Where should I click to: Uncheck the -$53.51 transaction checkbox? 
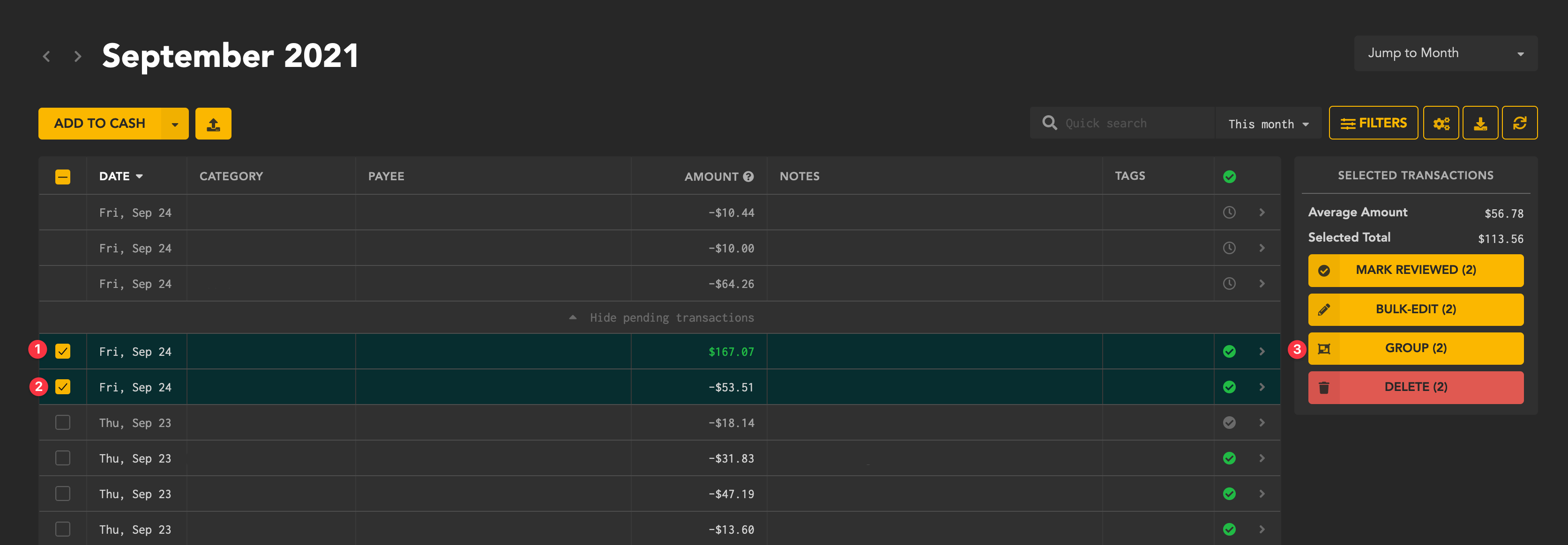pyautogui.click(x=63, y=387)
